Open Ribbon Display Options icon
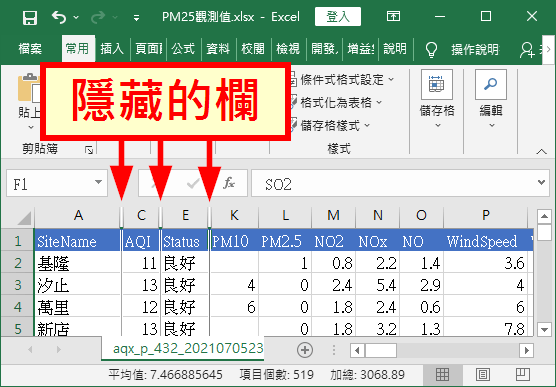 (393, 16)
